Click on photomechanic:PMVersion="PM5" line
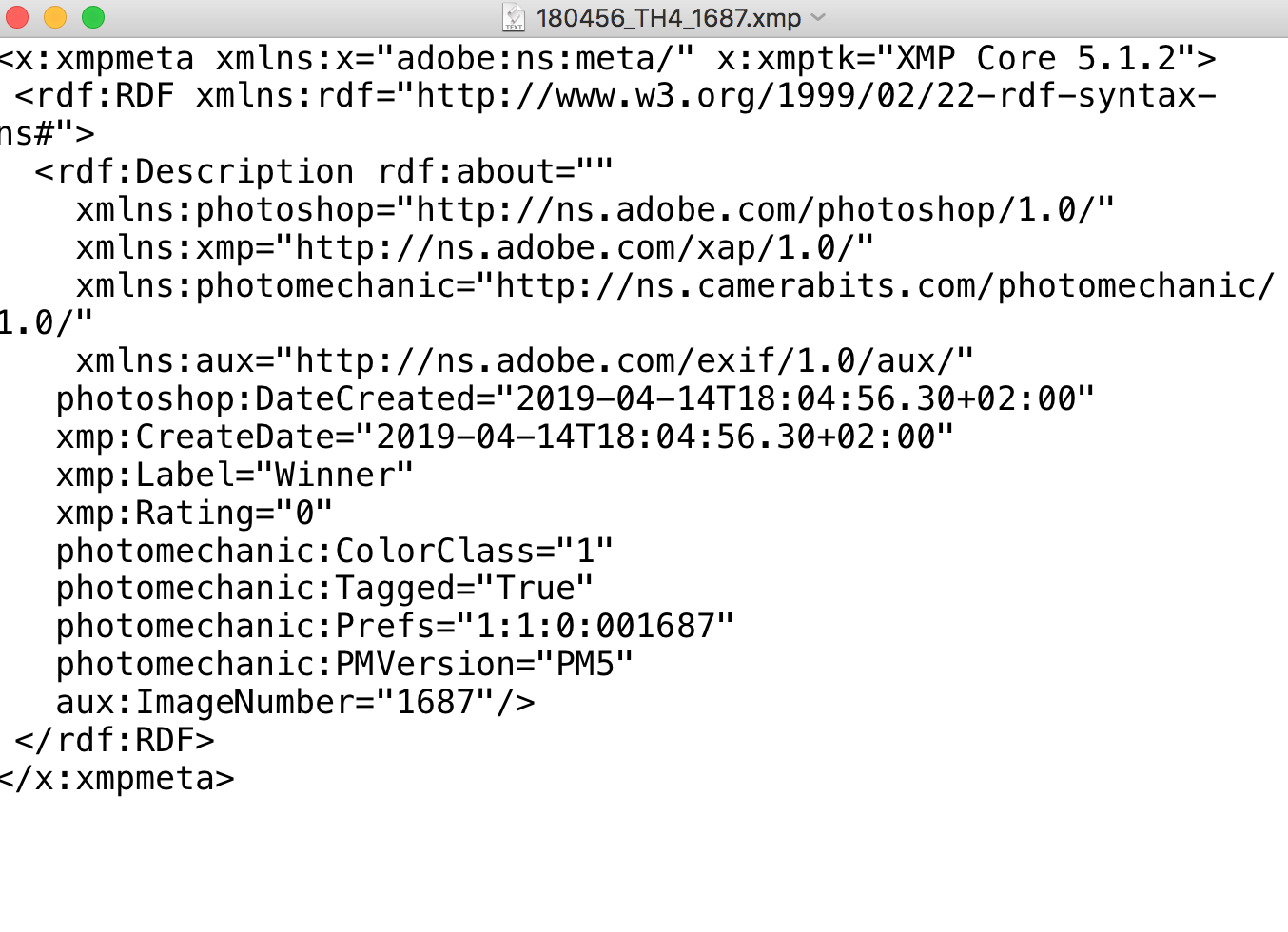Screen dimensions: 1288x932 (x=344, y=665)
